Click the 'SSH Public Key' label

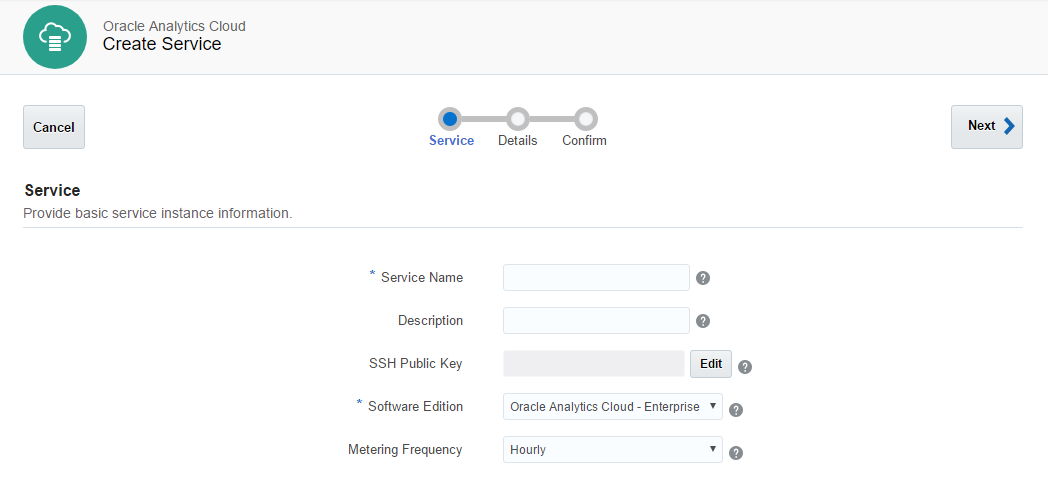pyautogui.click(x=416, y=364)
